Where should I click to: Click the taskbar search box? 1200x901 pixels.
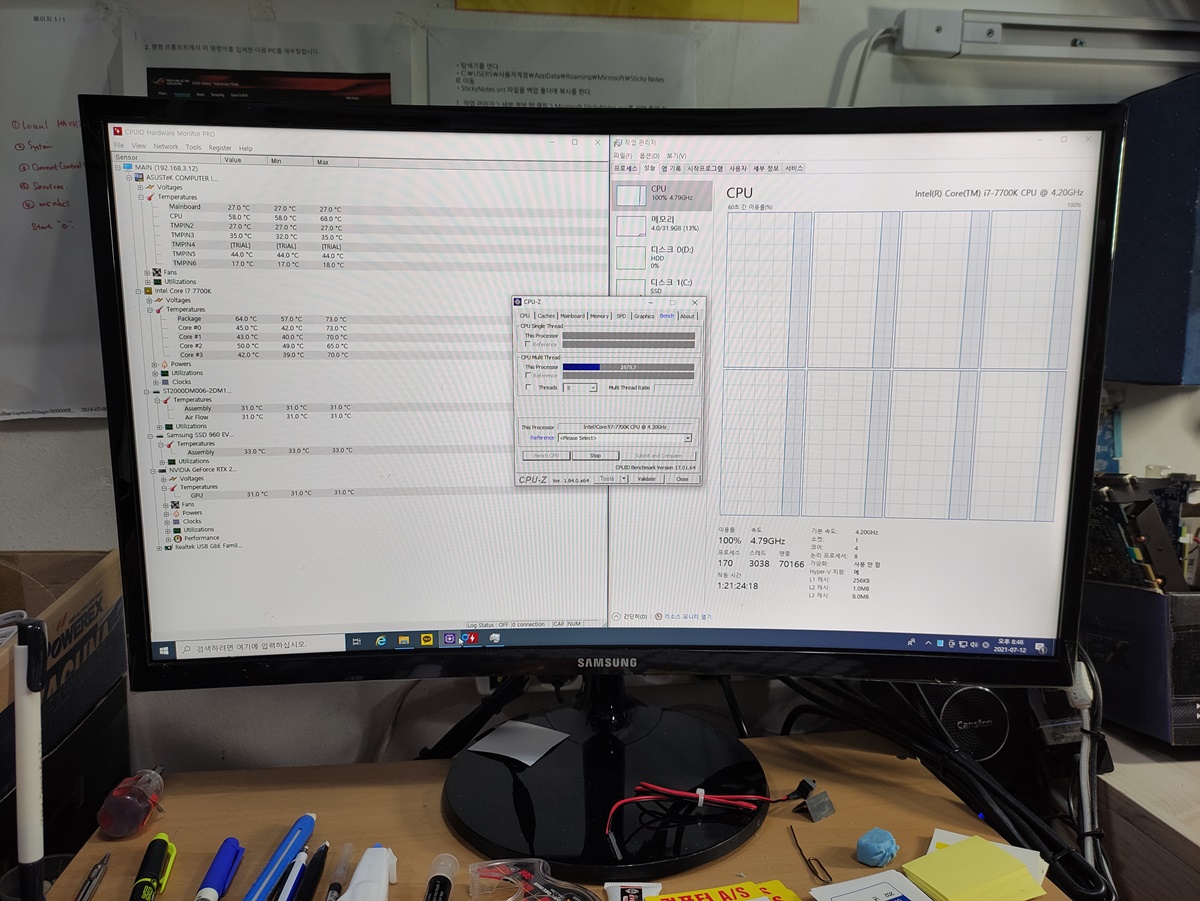pos(259,644)
